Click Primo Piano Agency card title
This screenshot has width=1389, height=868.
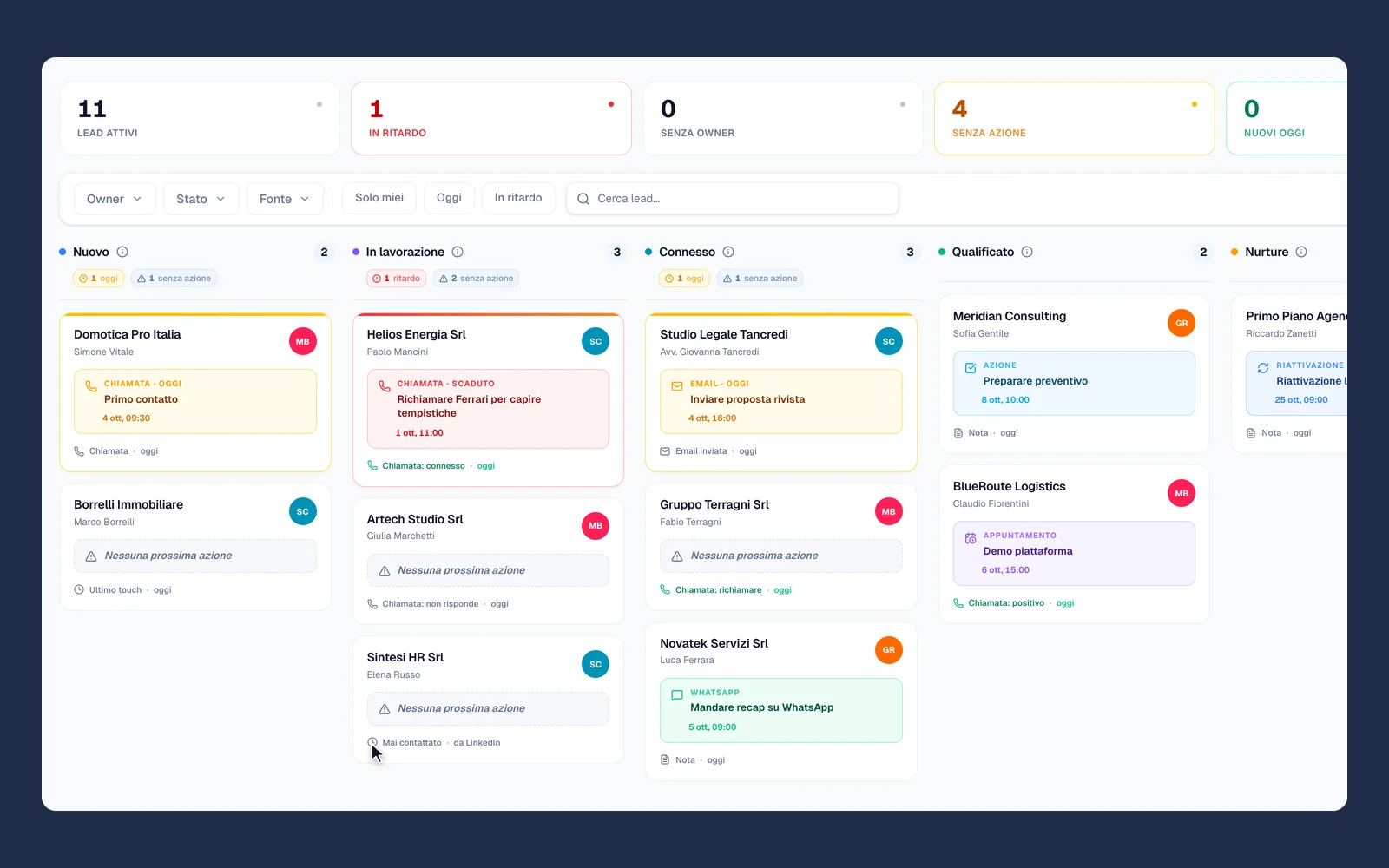(x=1296, y=316)
